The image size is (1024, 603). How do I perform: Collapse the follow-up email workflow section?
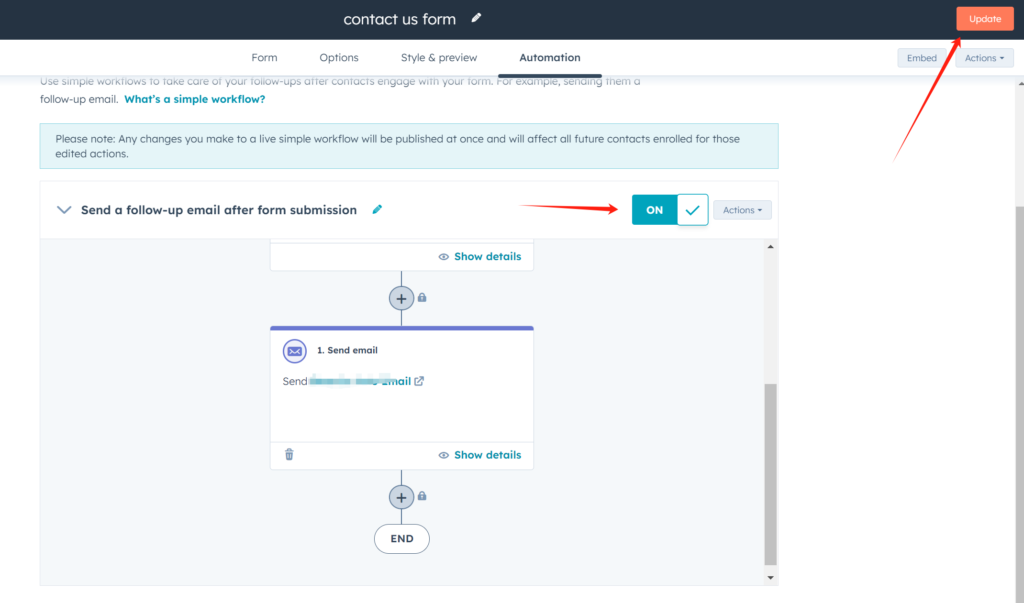click(64, 210)
